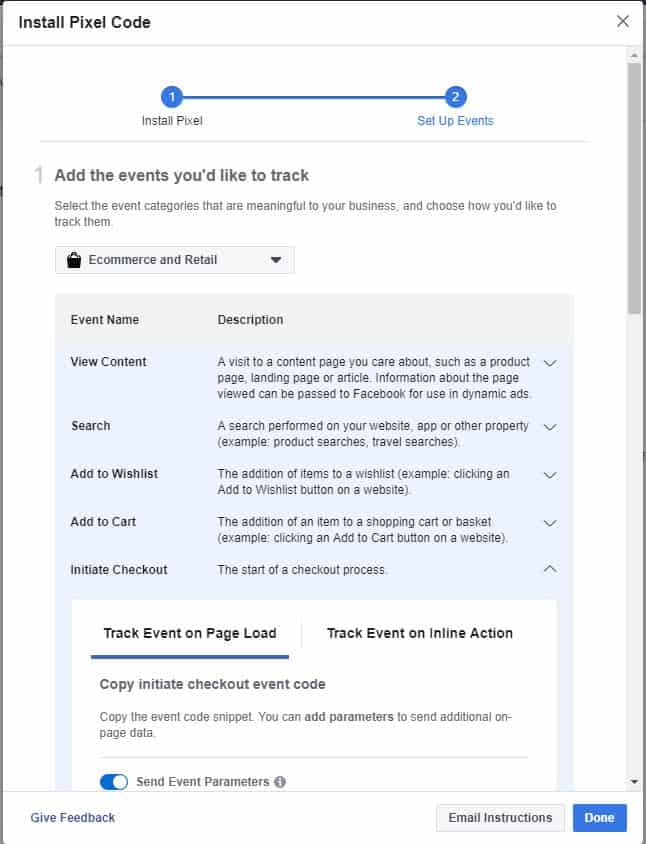The height and width of the screenshot is (844, 646).
Task: Click the info icon beside Send Event Parameters
Action: pyautogui.click(x=280, y=782)
